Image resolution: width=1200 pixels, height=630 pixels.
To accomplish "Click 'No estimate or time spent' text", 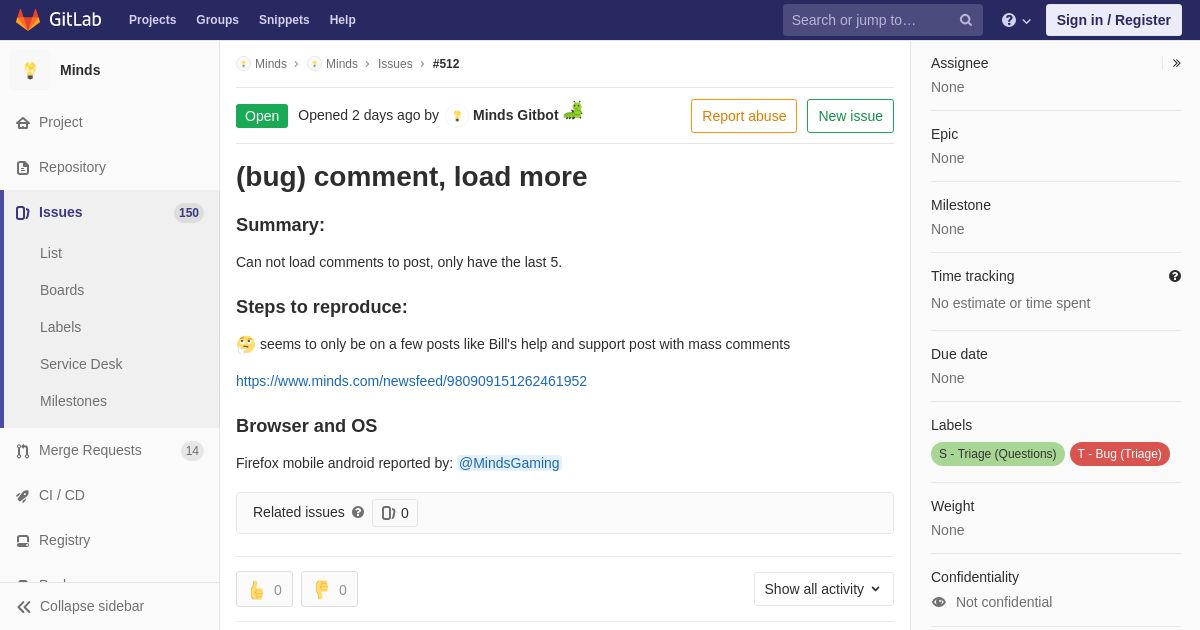I will tap(1010, 303).
